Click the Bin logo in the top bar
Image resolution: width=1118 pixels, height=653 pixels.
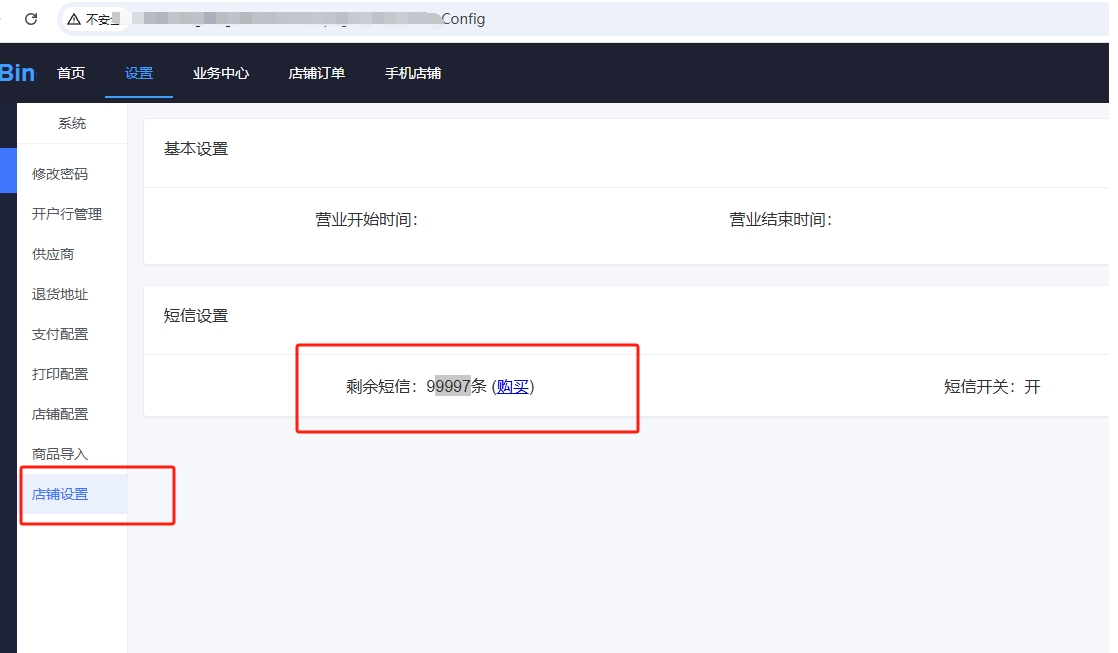pos(18,72)
